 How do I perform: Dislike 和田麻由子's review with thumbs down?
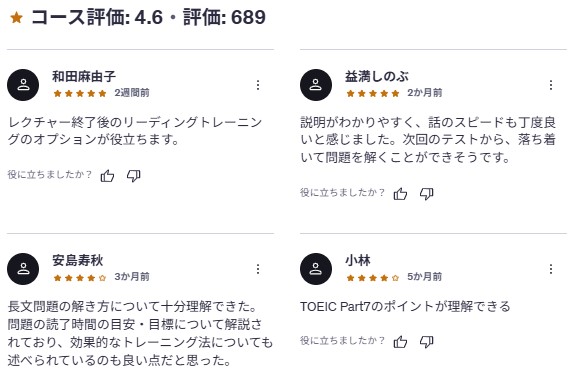coord(133,176)
